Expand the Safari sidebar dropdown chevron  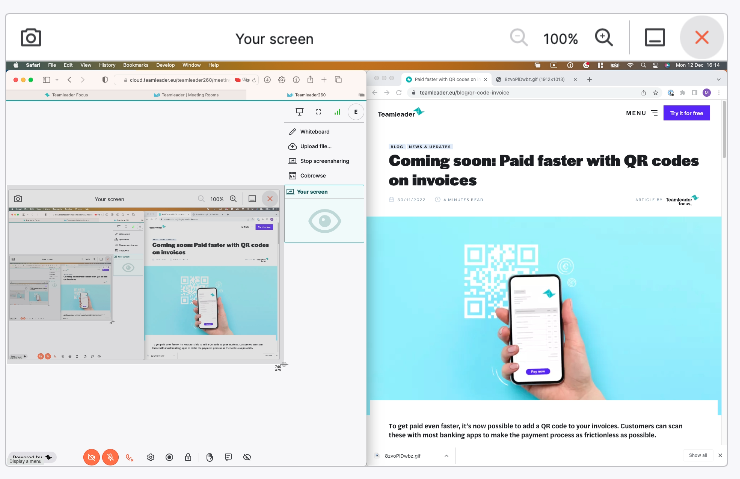57,80
